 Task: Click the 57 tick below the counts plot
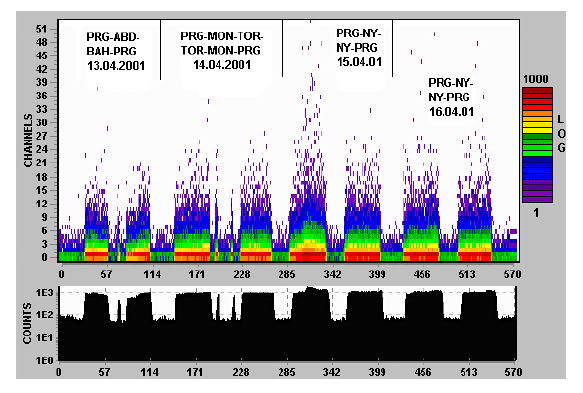[105, 372]
